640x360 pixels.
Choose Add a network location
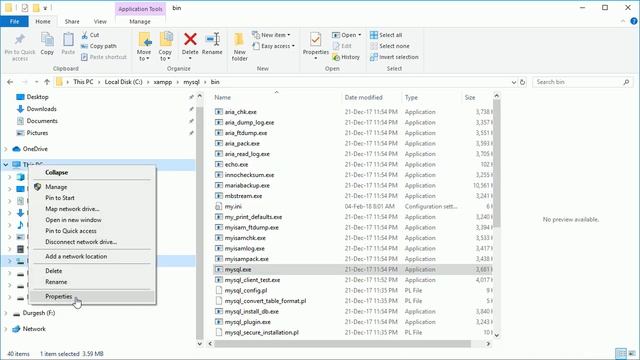pos(92,256)
